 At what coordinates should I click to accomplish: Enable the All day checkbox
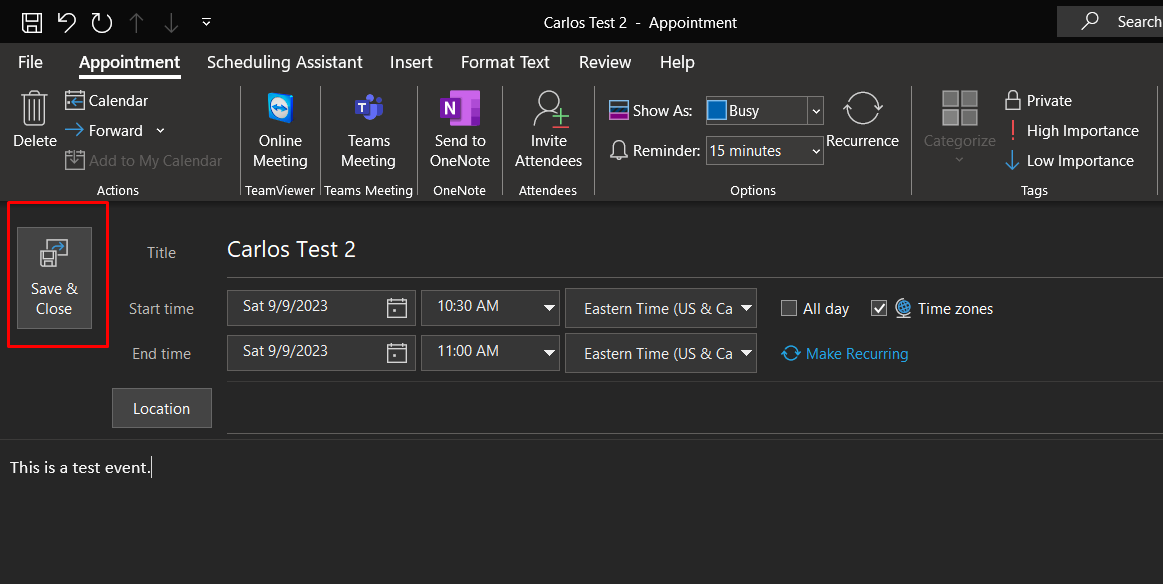tap(789, 308)
